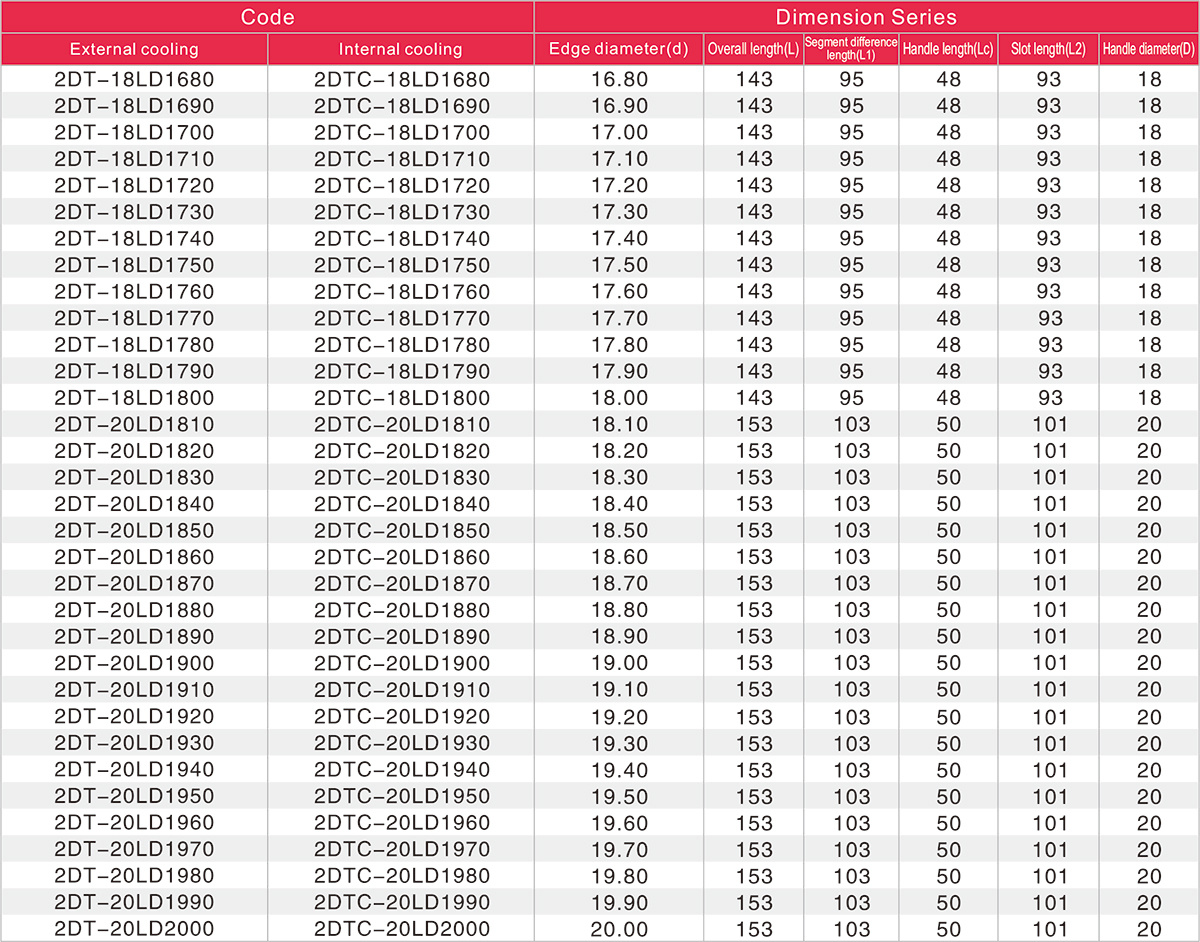1200x942 pixels.
Task: Select code 2DTC-18LD1800
Action: click(x=402, y=397)
